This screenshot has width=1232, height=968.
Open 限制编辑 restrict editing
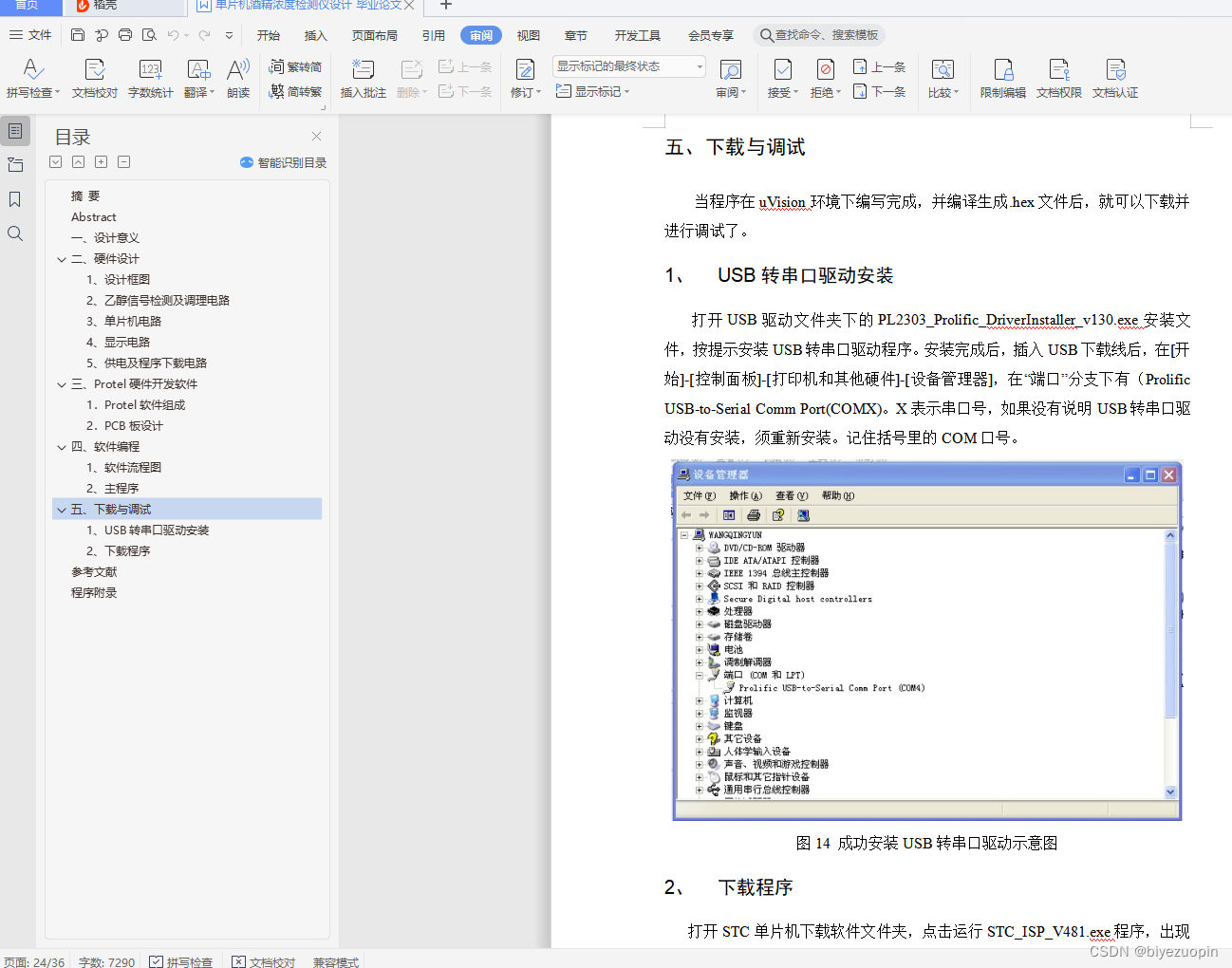coord(1002,79)
